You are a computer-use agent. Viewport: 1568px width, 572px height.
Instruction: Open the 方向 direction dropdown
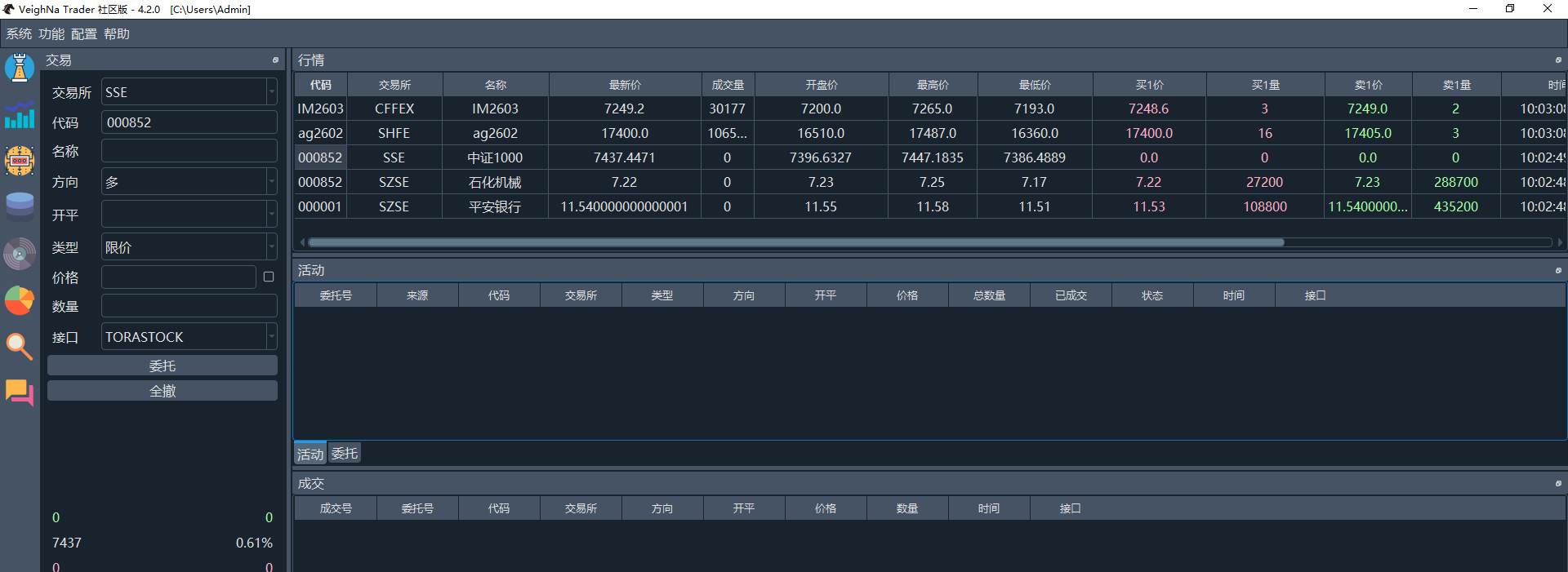[189, 182]
